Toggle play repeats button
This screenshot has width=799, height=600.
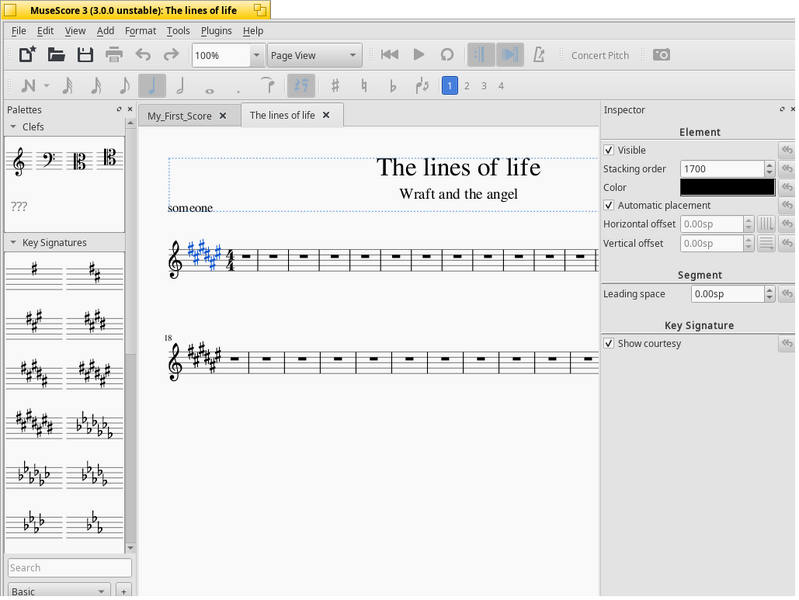click(481, 55)
